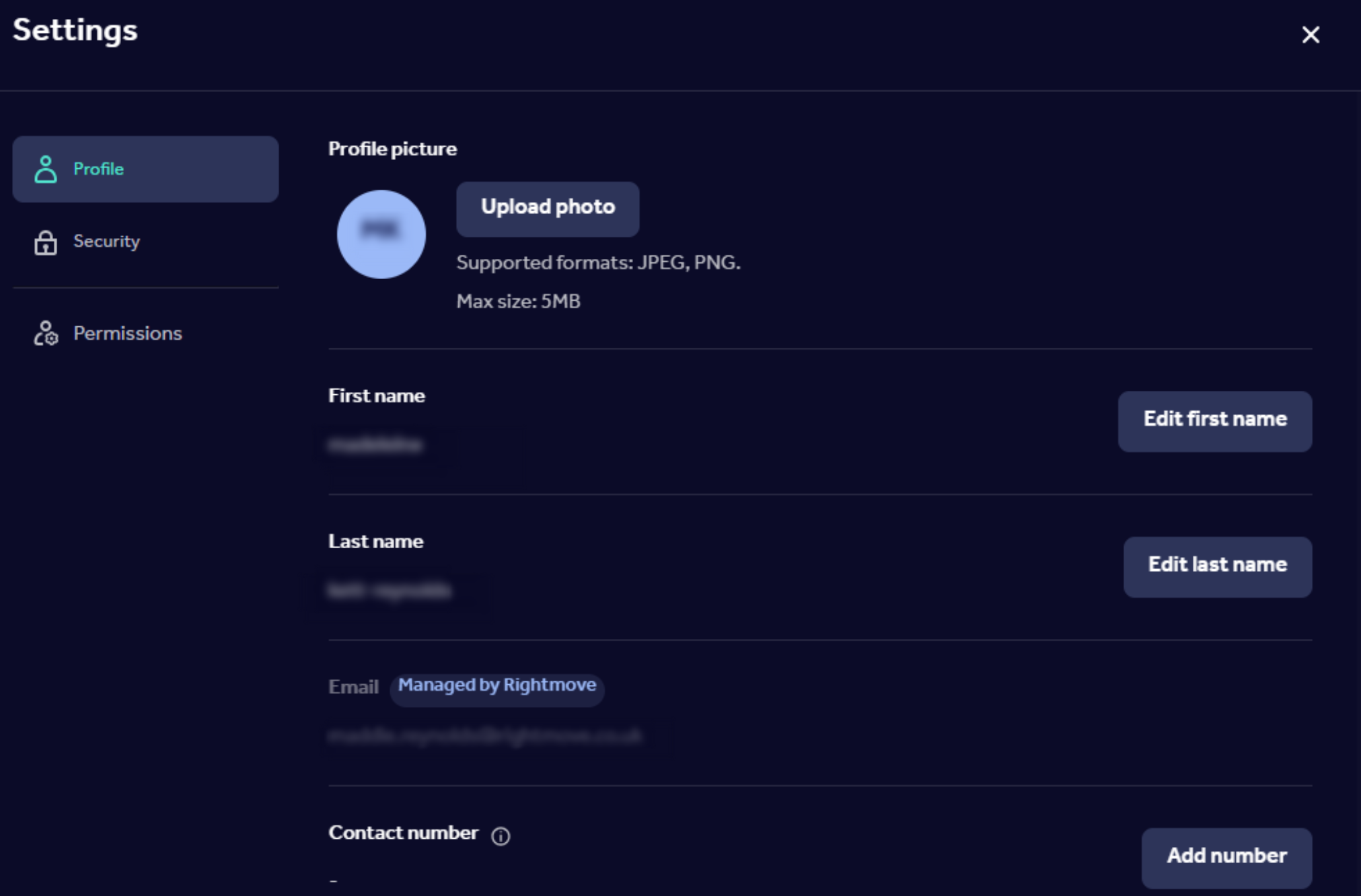Click the blurred last name value
The image size is (1361, 896).
tap(390, 591)
